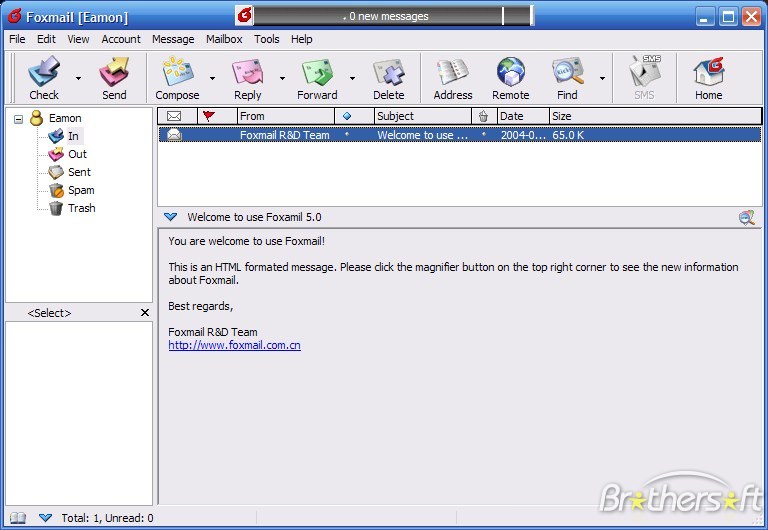
Task: Click the envelope status column header icon
Action: (174, 116)
